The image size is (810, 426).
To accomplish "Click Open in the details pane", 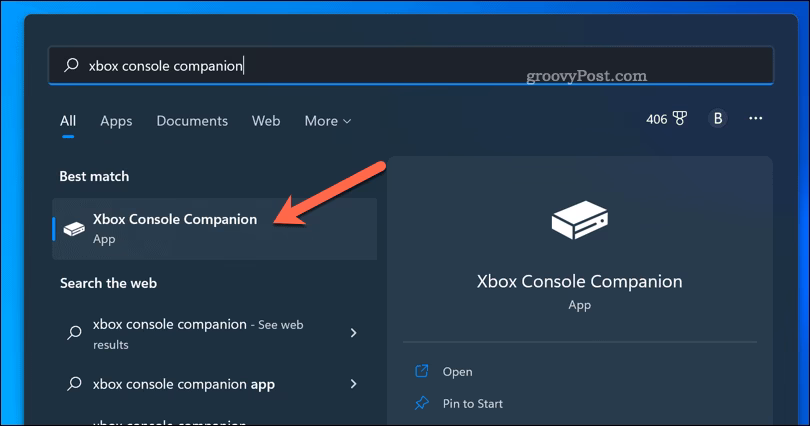I will (x=457, y=372).
